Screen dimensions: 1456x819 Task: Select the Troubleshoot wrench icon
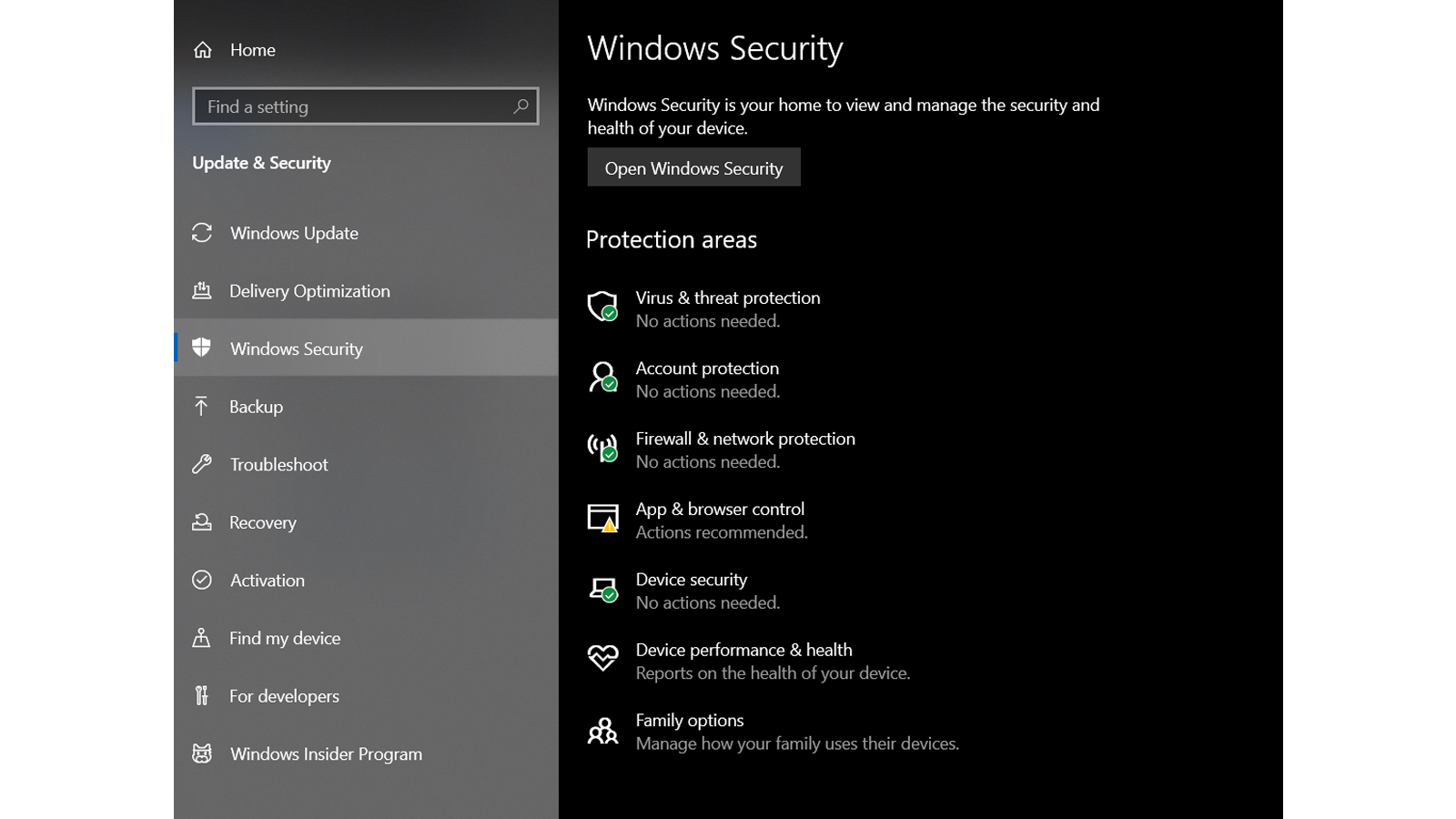click(x=202, y=464)
